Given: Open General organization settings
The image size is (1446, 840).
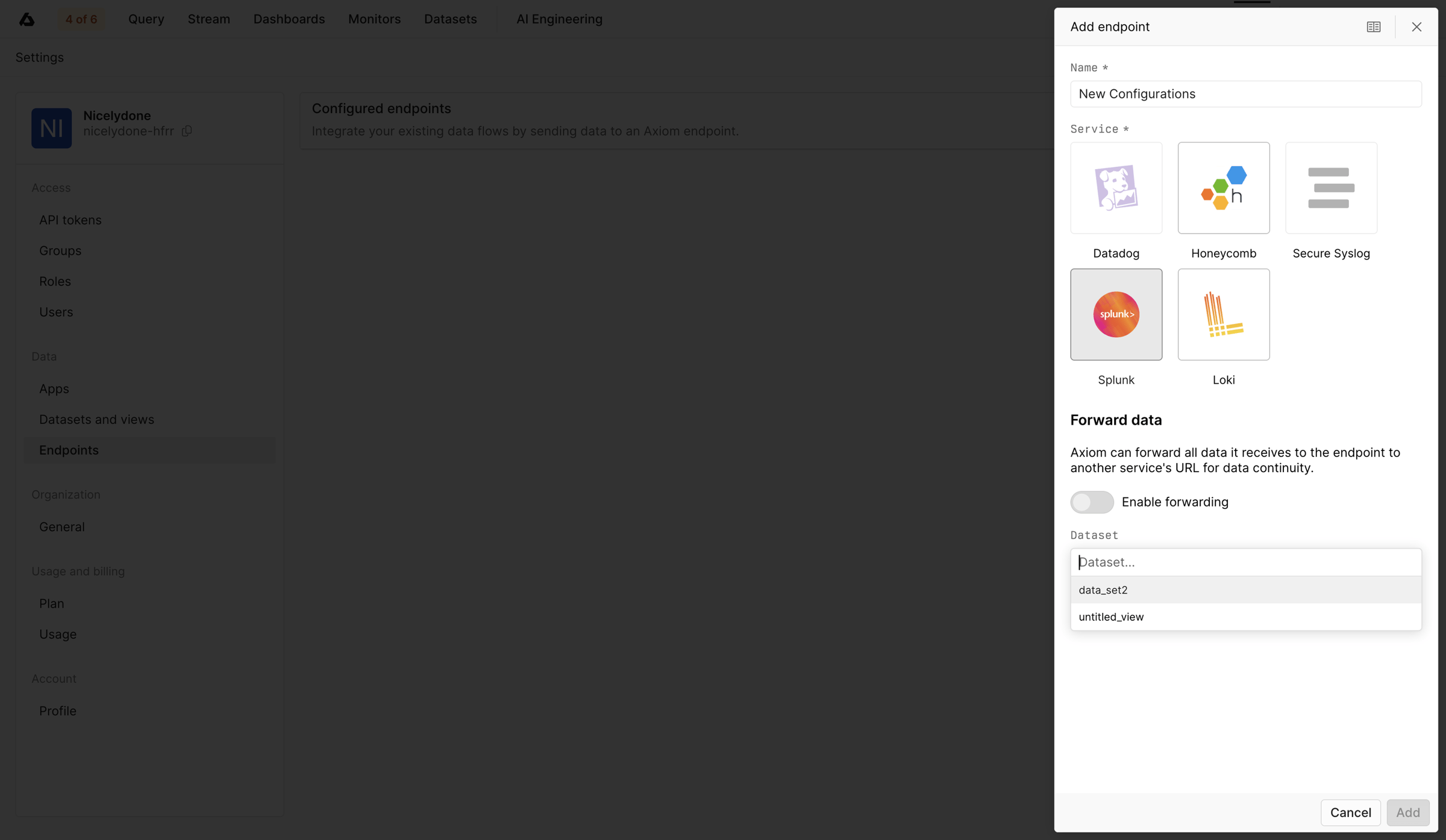Looking at the screenshot, I should tap(62, 526).
